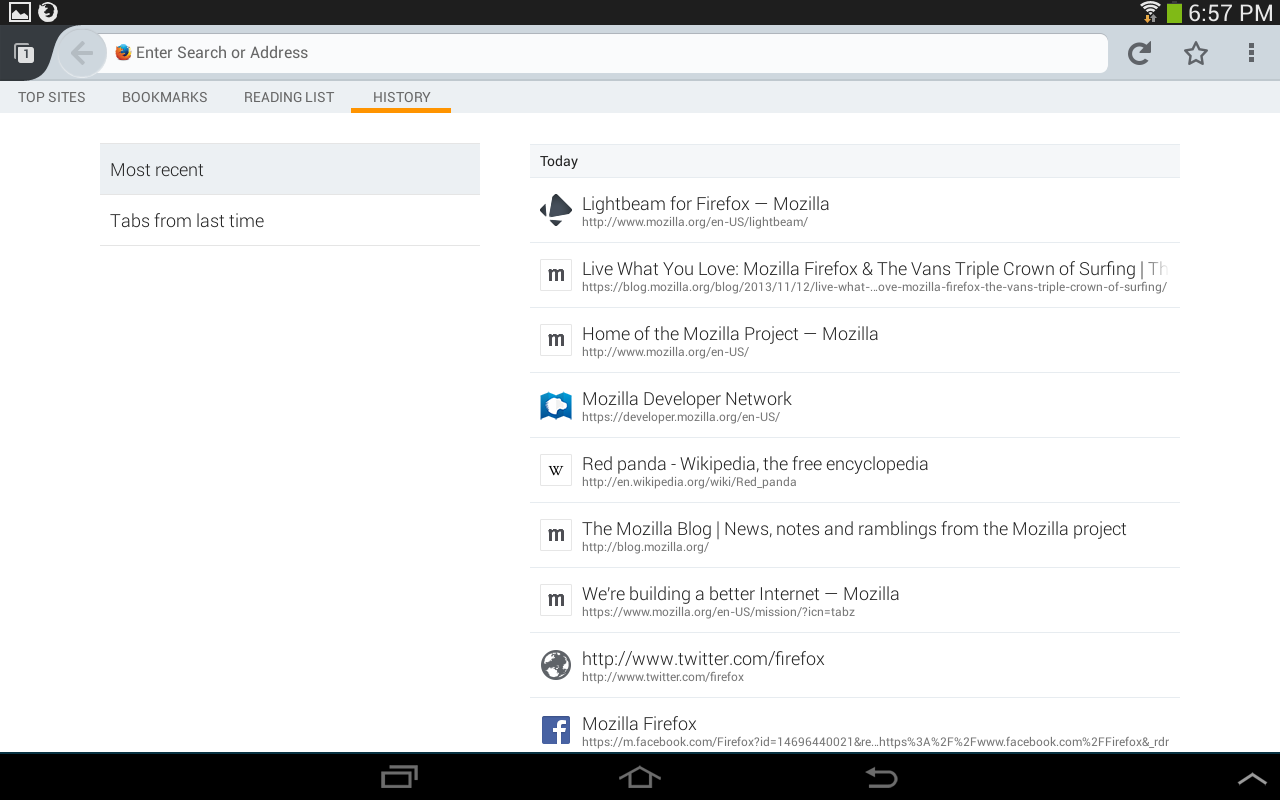This screenshot has width=1280, height=800.
Task: Open Red panda - Wikipedia history entry
Action: tap(855, 470)
